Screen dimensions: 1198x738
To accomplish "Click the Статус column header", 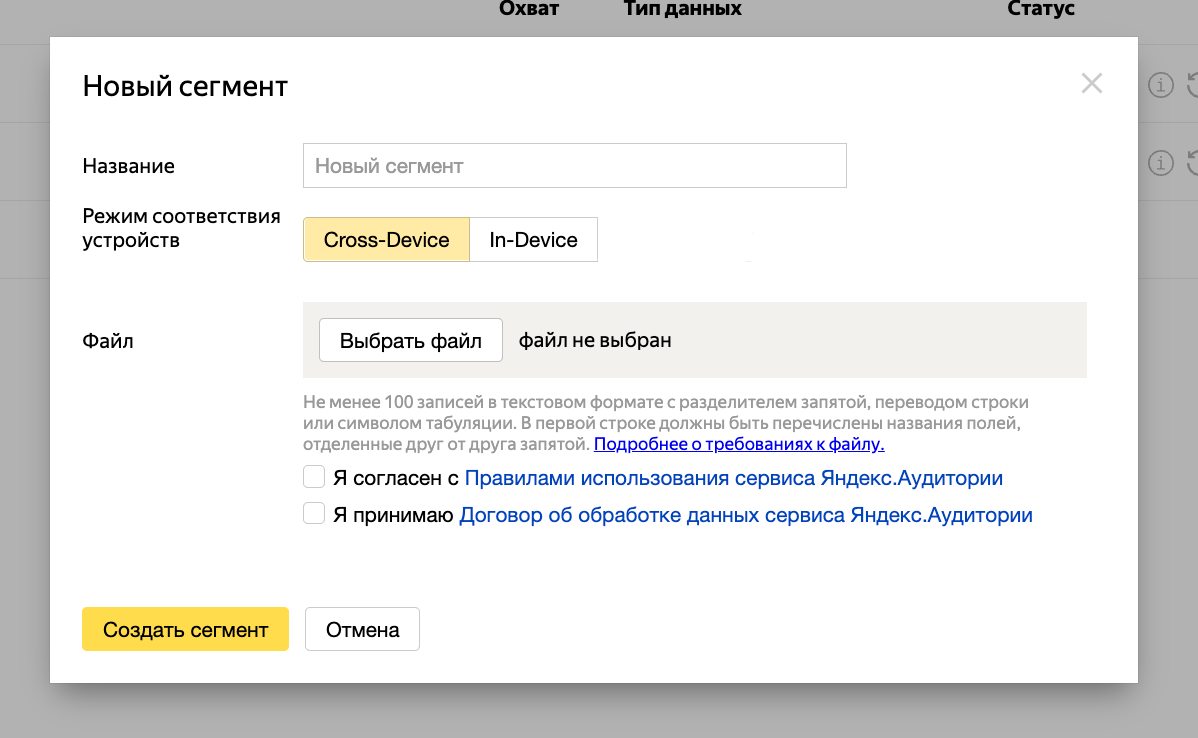I will [1041, 9].
